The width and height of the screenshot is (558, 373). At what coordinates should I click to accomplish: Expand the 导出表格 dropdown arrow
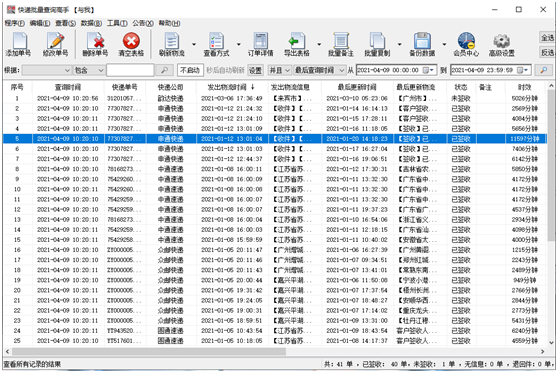(x=319, y=44)
